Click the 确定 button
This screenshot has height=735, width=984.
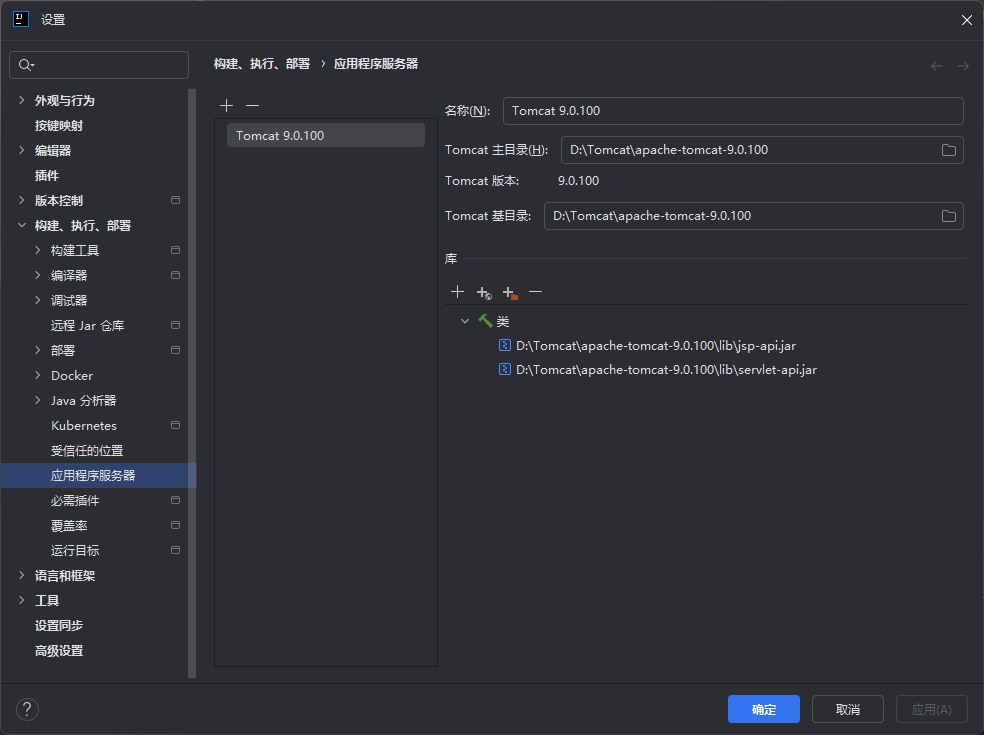764,709
